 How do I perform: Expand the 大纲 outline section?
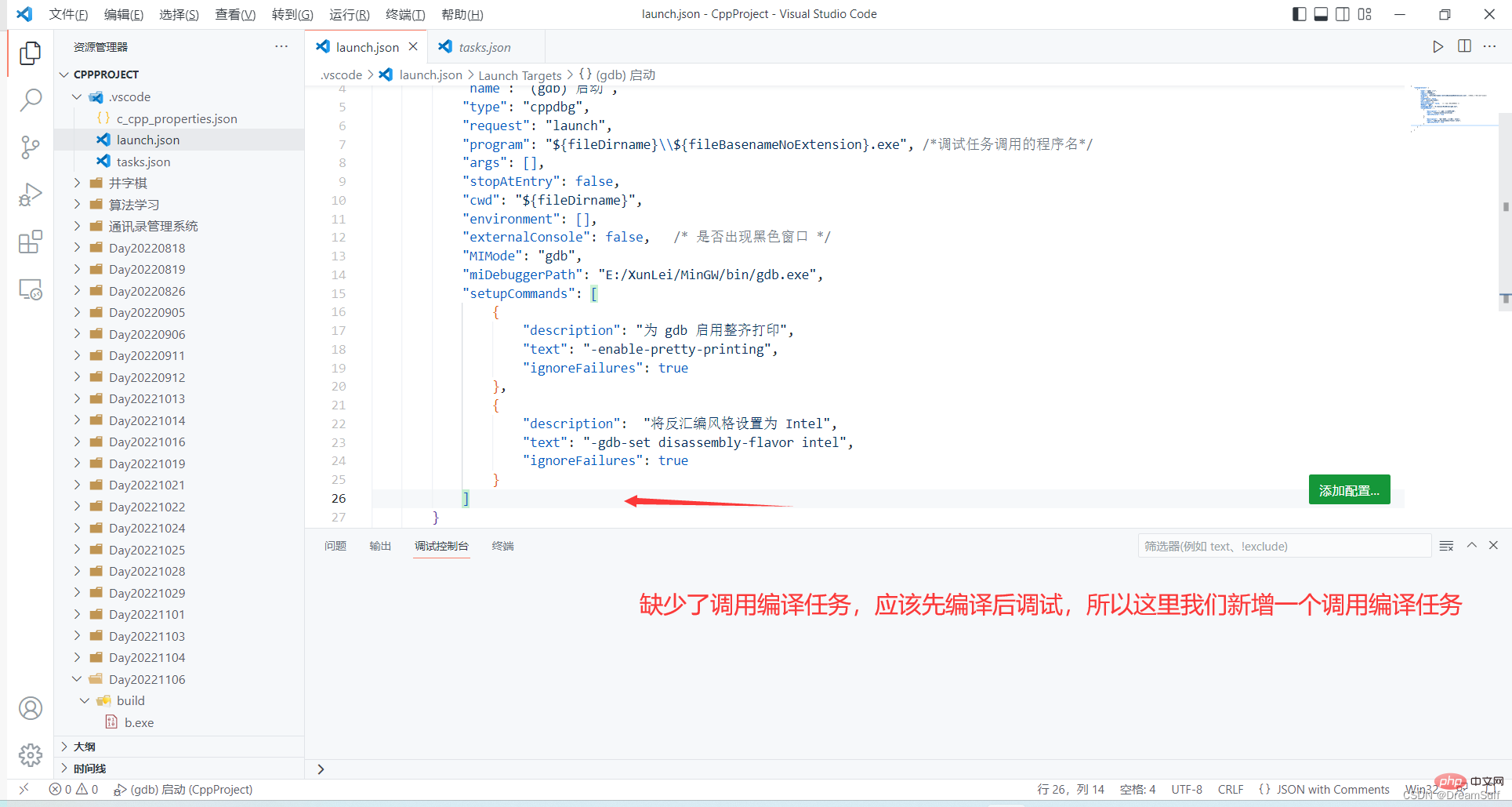(x=85, y=747)
